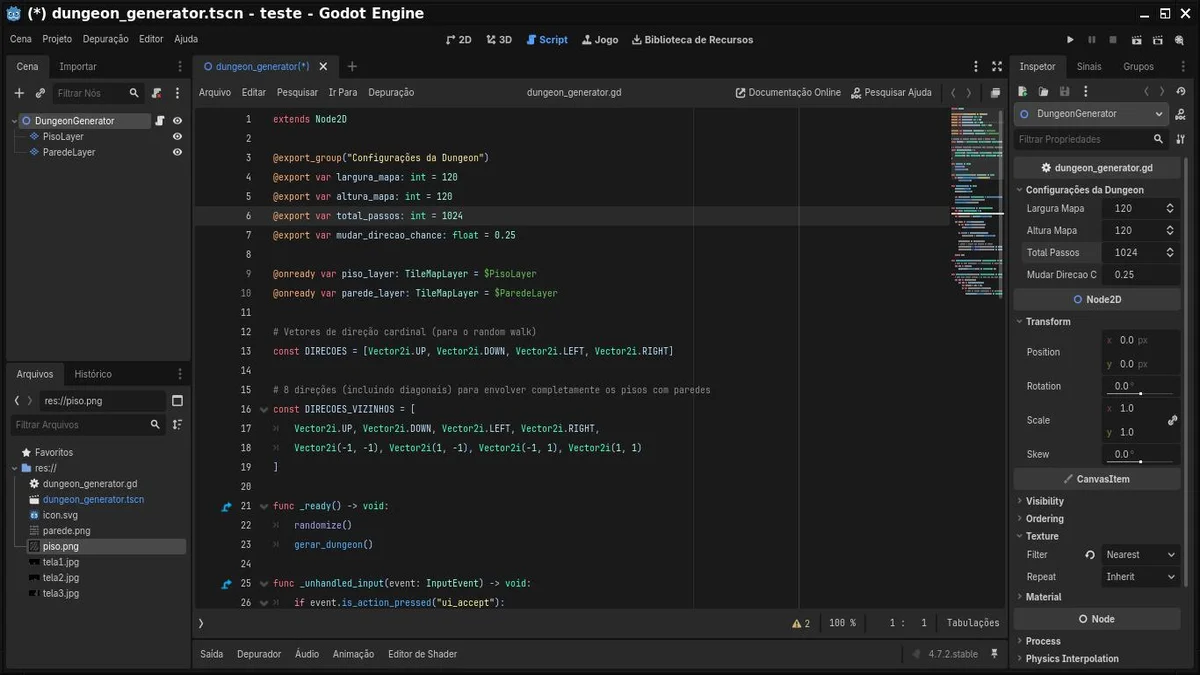Open the top Depuração menu
The image size is (1200, 675).
tap(106, 40)
